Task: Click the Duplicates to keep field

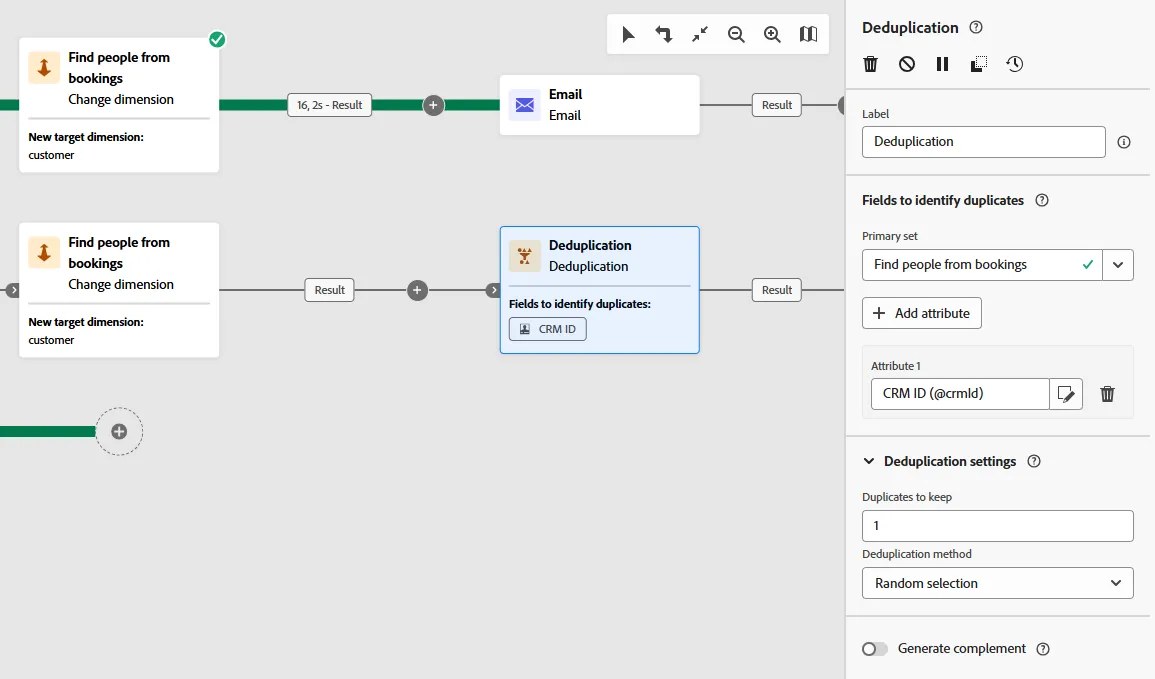Action: 997,526
